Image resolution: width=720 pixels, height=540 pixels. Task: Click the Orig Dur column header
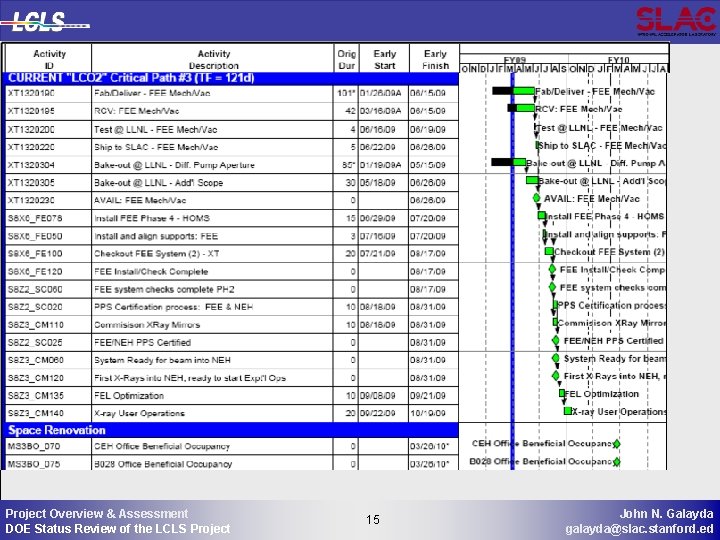346,59
